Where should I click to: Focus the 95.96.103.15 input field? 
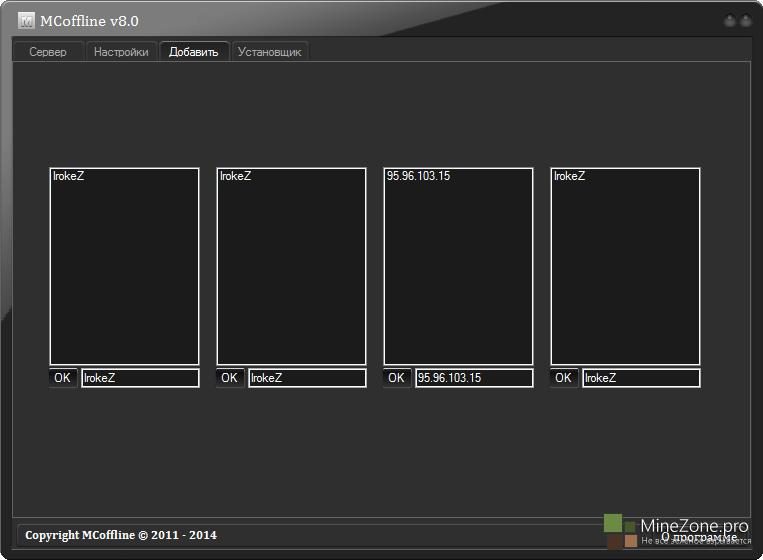[x=473, y=378]
